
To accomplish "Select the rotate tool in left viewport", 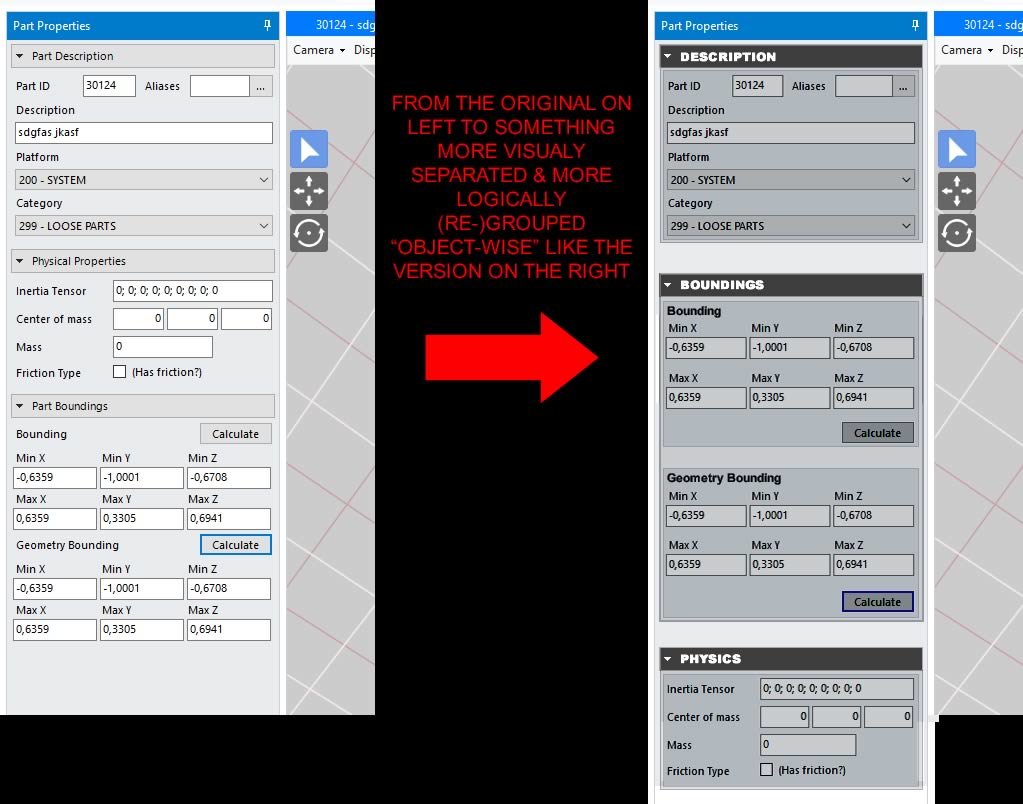I will 309,233.
